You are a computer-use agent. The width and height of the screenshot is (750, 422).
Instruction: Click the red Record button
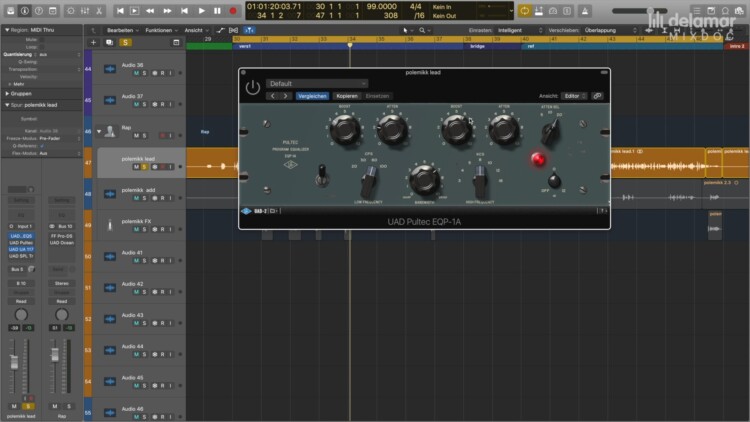click(233, 11)
